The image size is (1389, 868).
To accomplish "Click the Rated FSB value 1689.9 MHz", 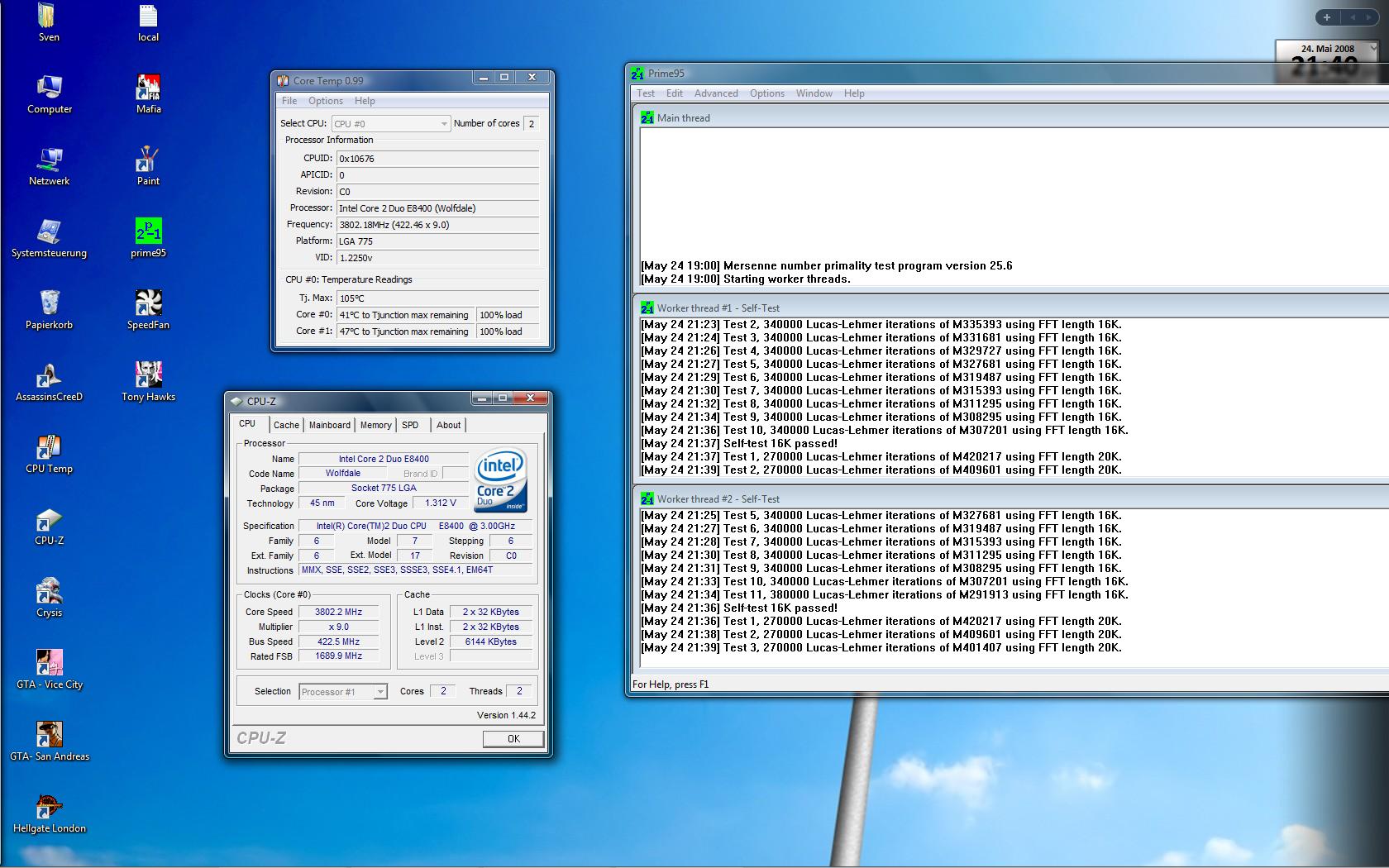I will pos(339,656).
